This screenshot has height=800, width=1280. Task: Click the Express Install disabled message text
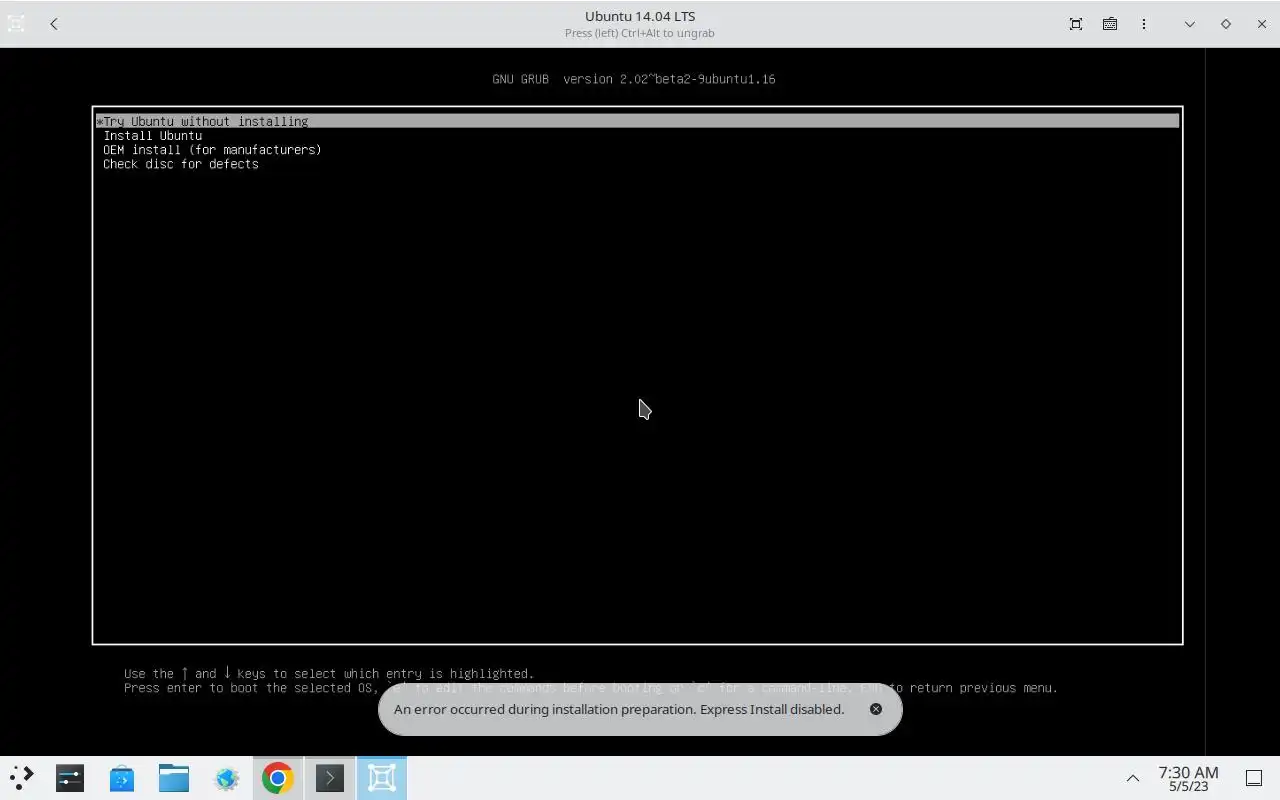coord(619,709)
